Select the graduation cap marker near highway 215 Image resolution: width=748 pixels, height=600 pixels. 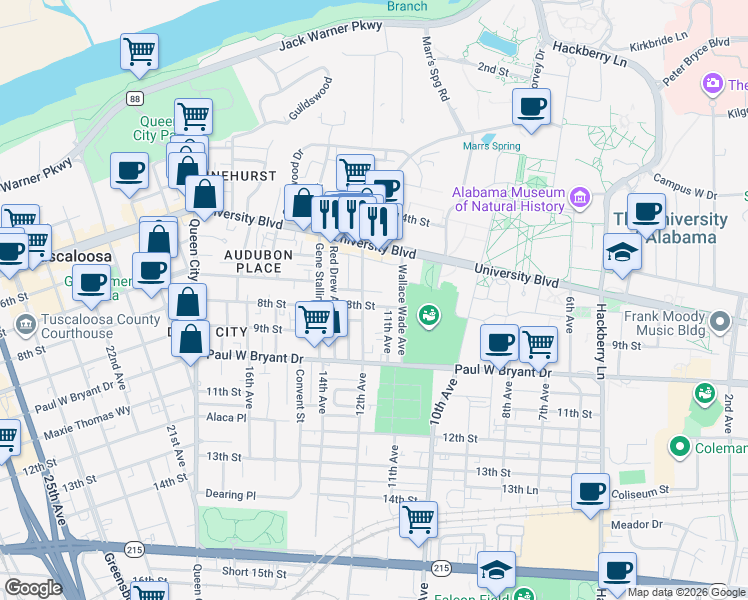tap(496, 569)
